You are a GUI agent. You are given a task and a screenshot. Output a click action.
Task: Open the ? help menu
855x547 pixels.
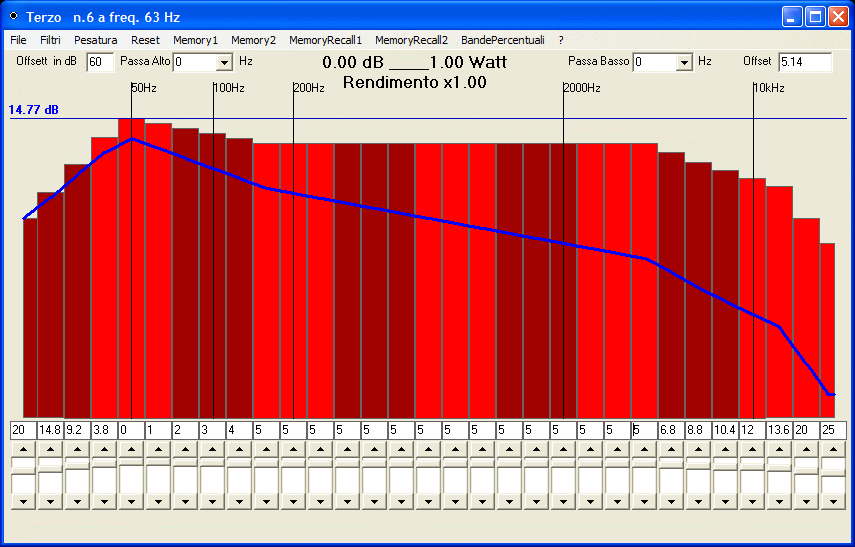coord(561,40)
